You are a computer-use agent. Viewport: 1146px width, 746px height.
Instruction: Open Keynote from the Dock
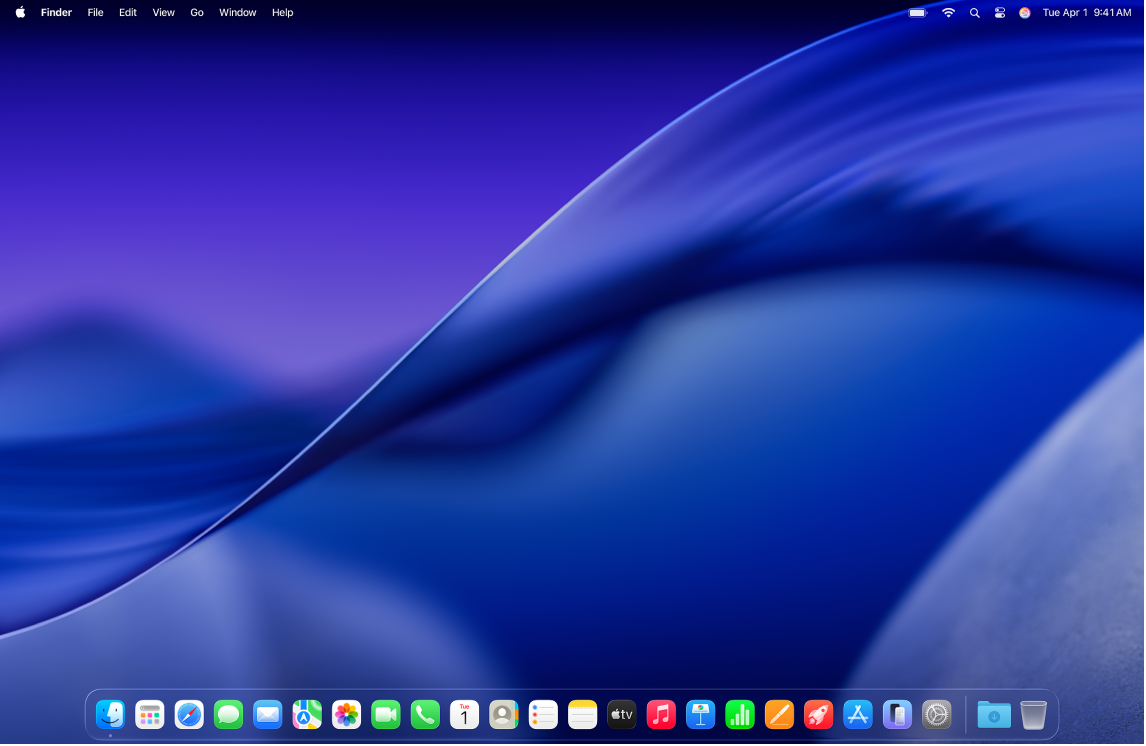[700, 714]
